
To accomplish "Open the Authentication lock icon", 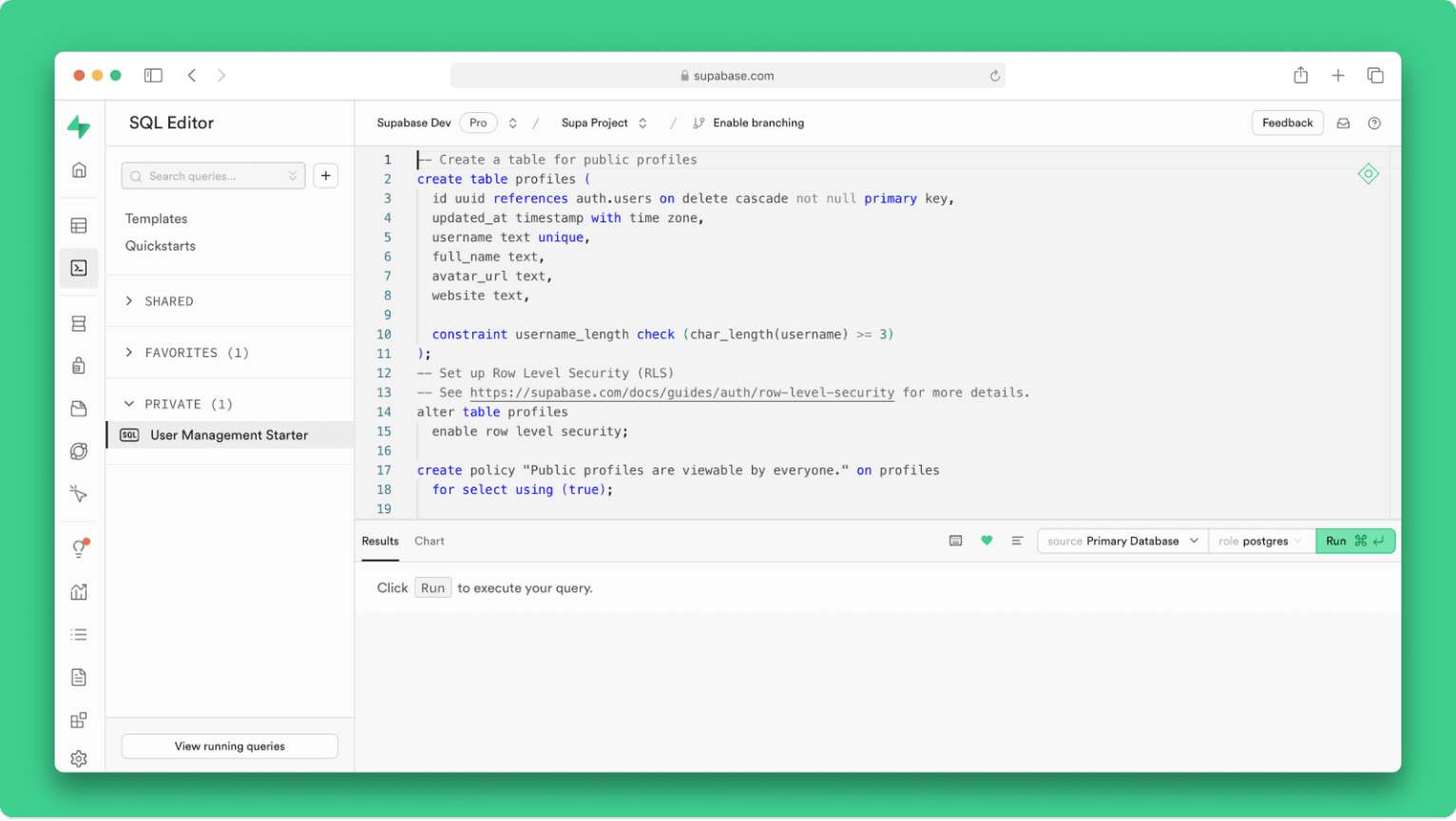I will click(x=79, y=366).
